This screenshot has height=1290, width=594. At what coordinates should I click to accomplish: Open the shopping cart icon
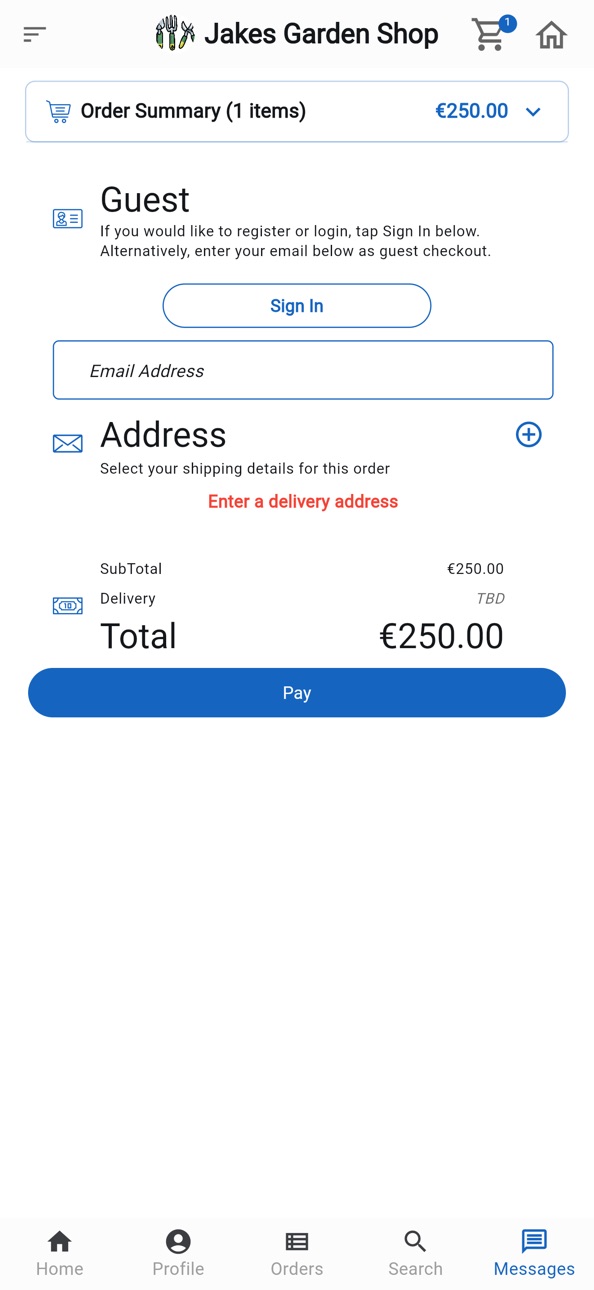[488, 35]
